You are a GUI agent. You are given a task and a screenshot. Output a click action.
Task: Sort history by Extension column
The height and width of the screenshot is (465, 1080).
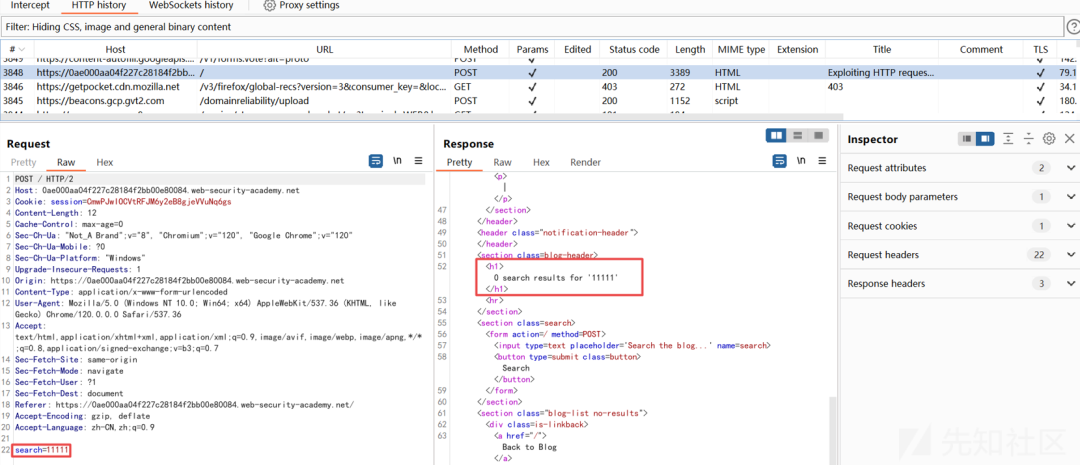tap(798, 50)
